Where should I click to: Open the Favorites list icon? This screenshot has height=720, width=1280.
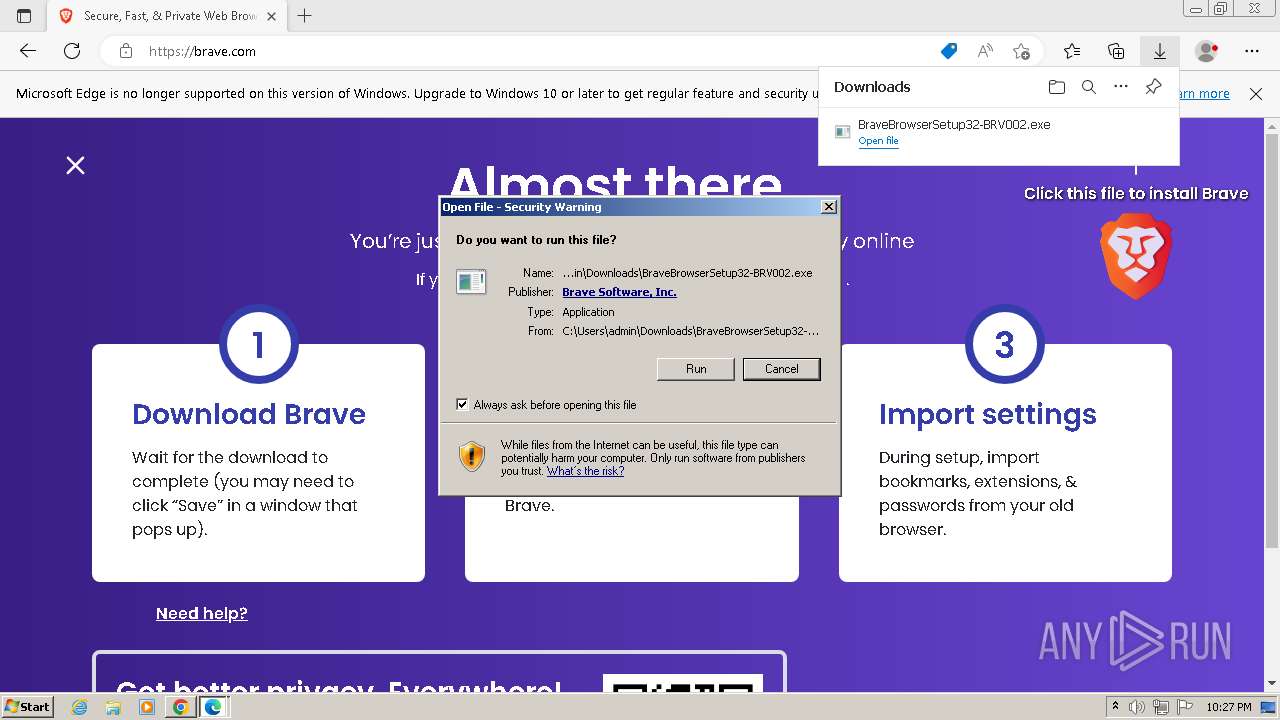(x=1072, y=51)
